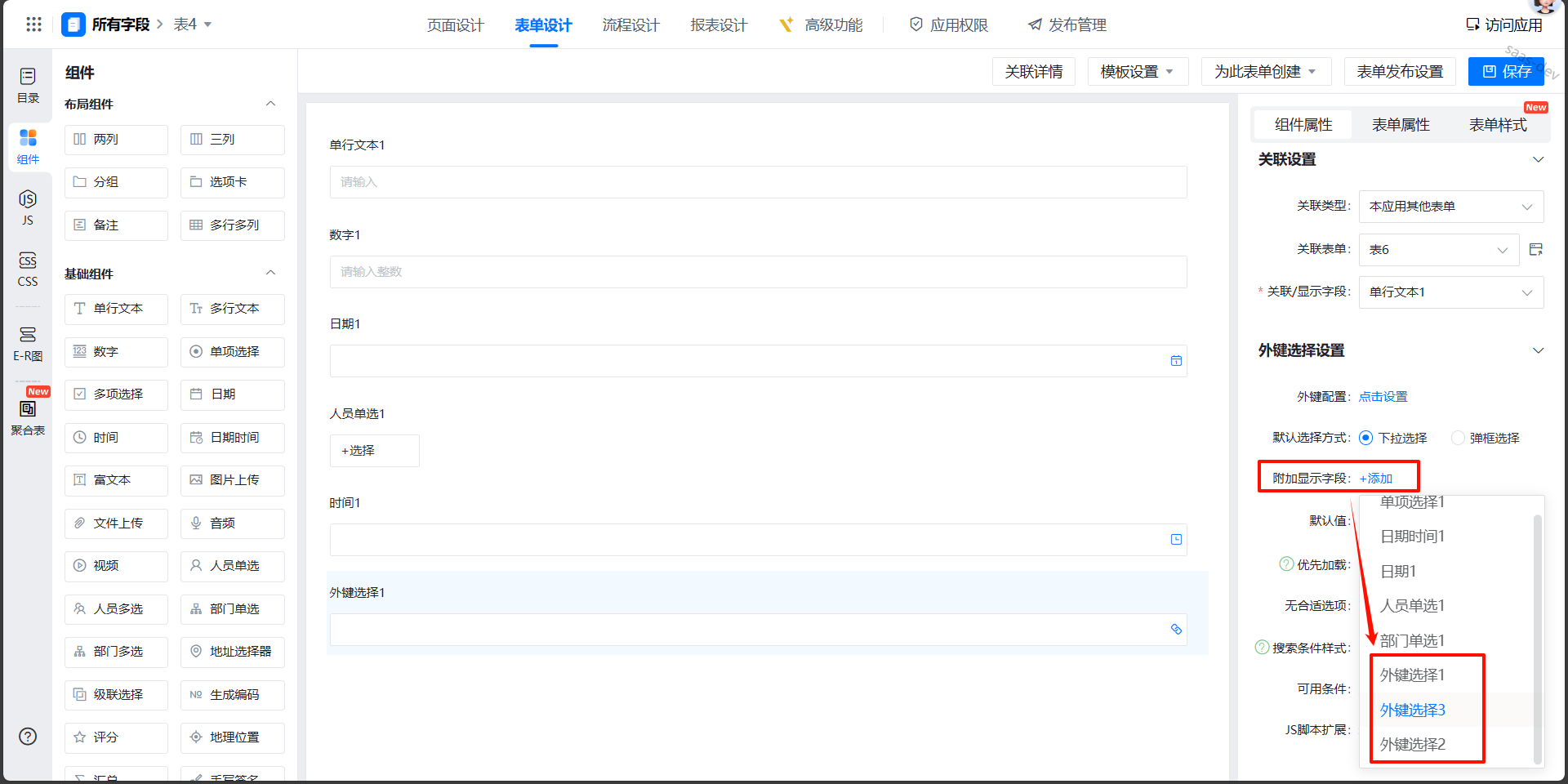Click the link icon in 外键选择1 field
This screenshot has height=784, width=1568.
click(1176, 630)
